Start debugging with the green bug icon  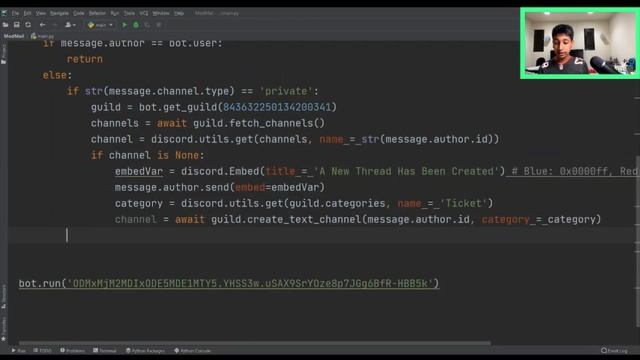click(136, 25)
